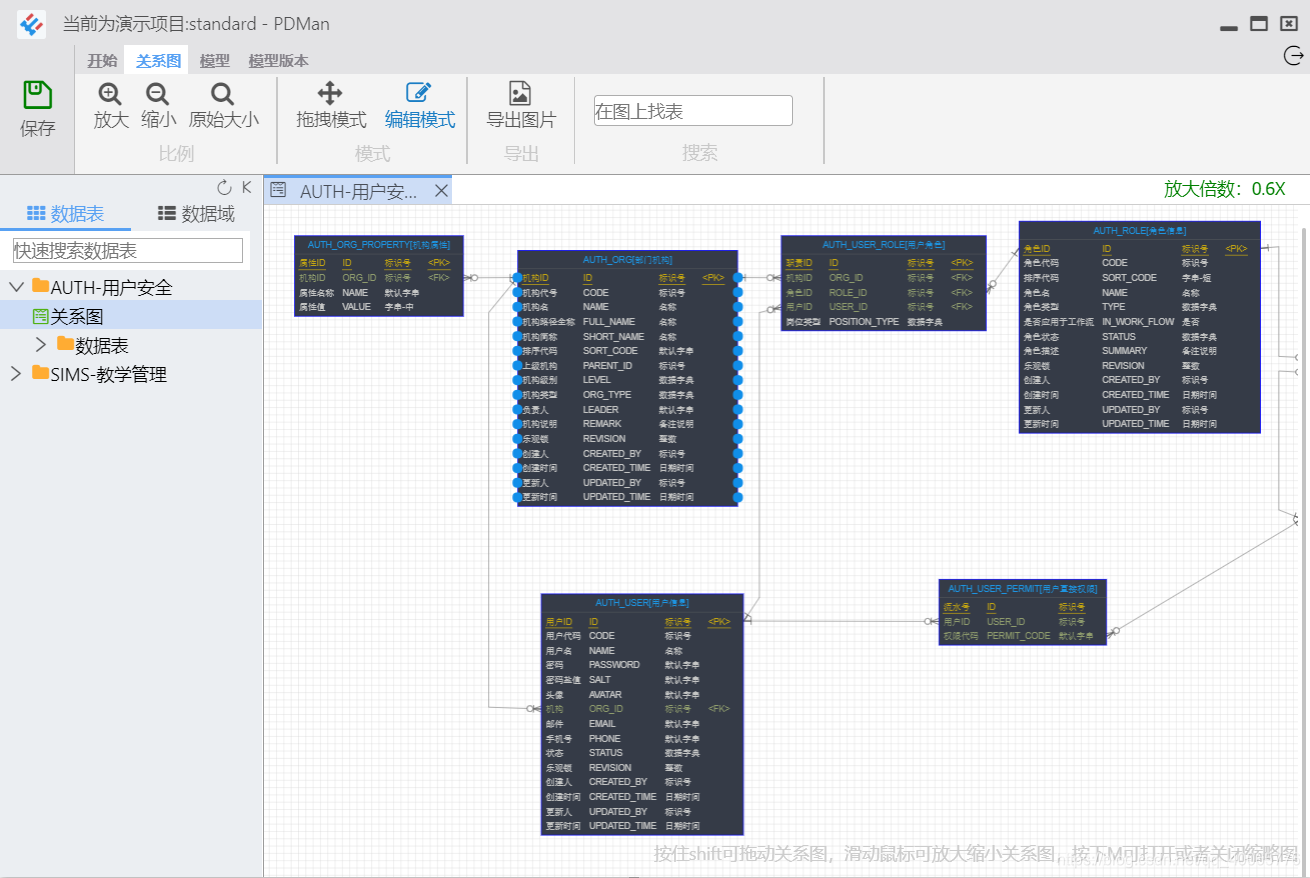The height and width of the screenshot is (878, 1310).
Task: Close the AUTH-用户安... diagram tab
Action: pyautogui.click(x=441, y=191)
